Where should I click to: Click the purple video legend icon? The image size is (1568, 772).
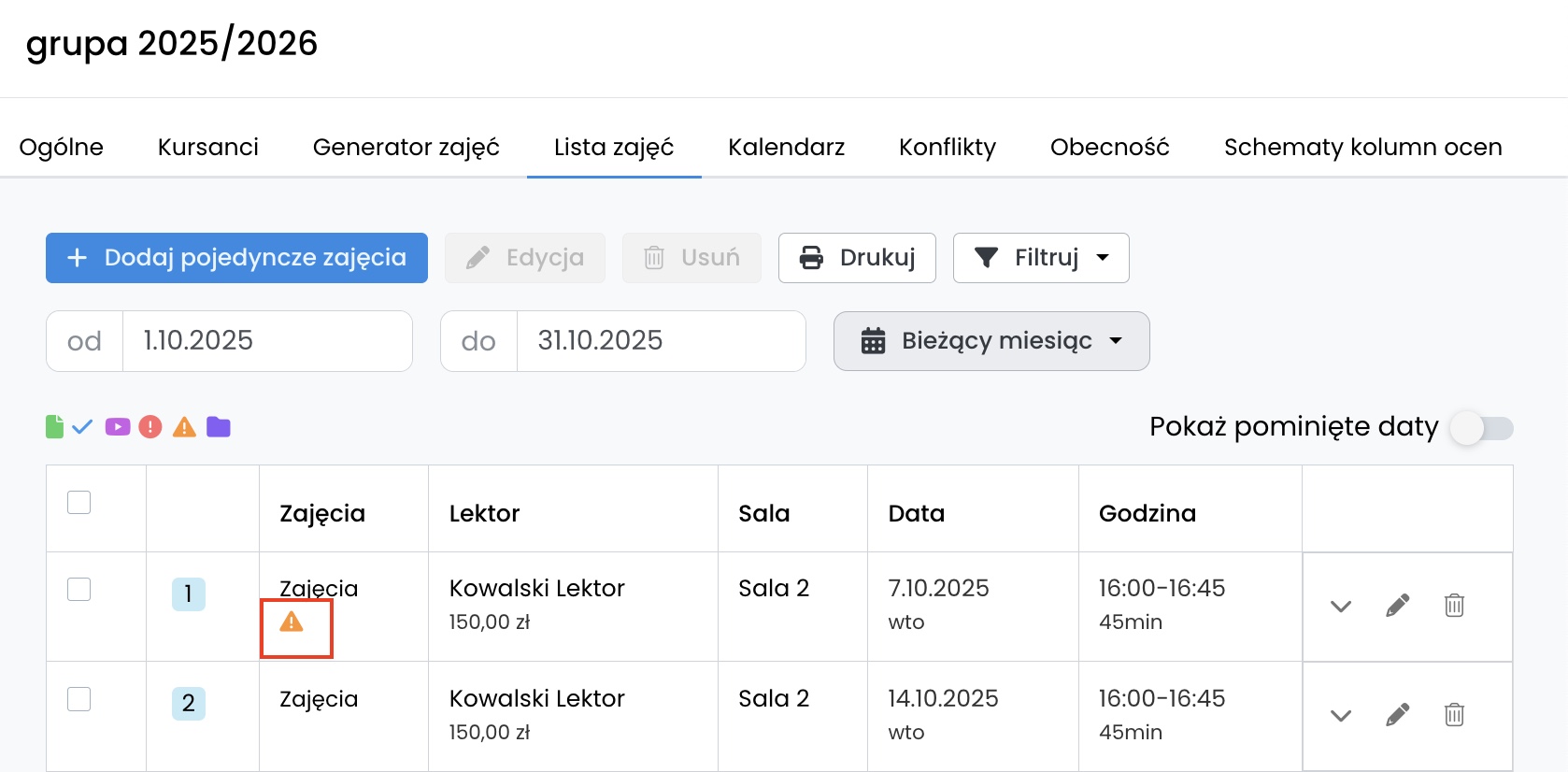click(x=118, y=427)
